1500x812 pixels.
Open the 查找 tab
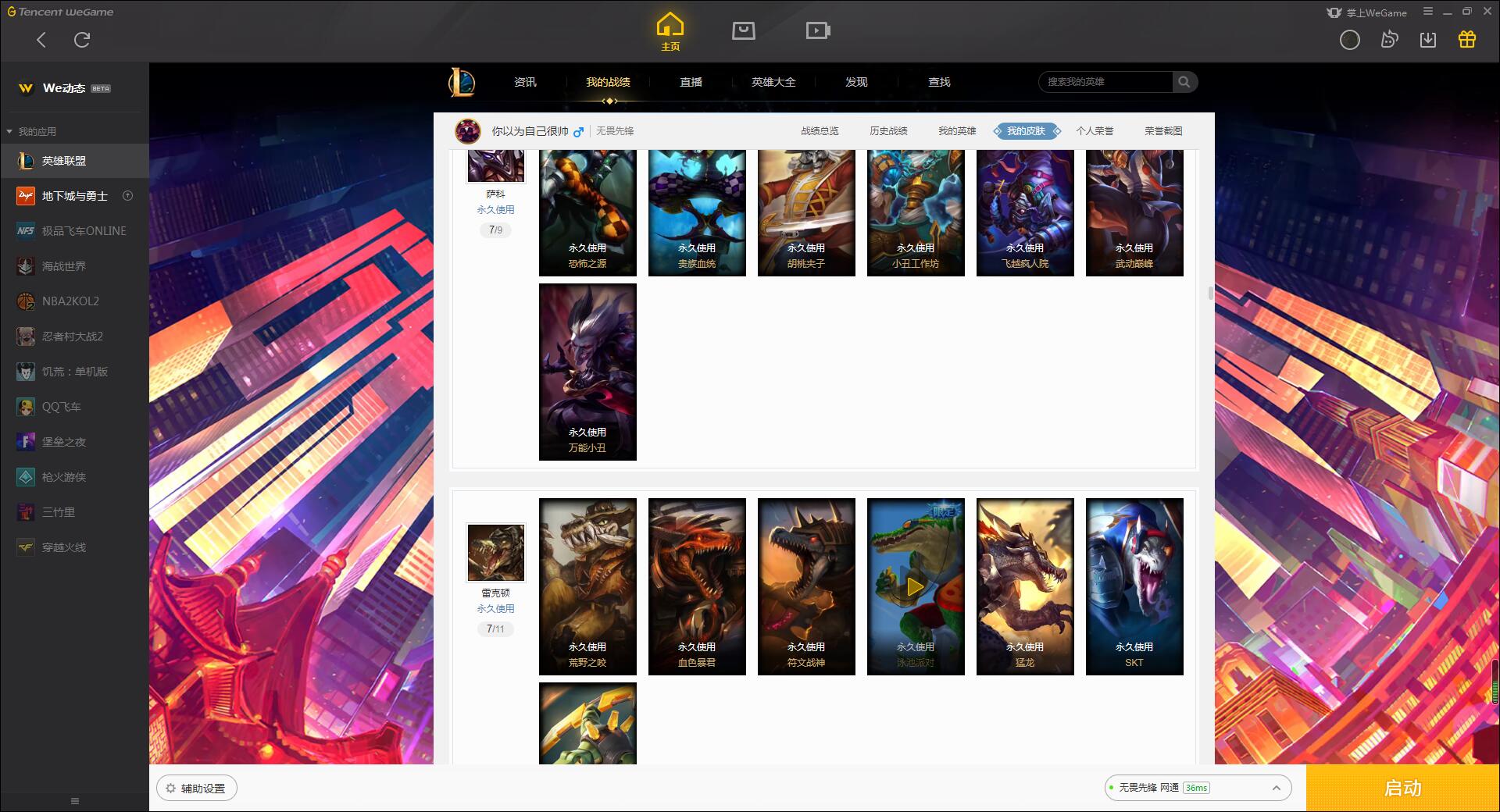[939, 82]
